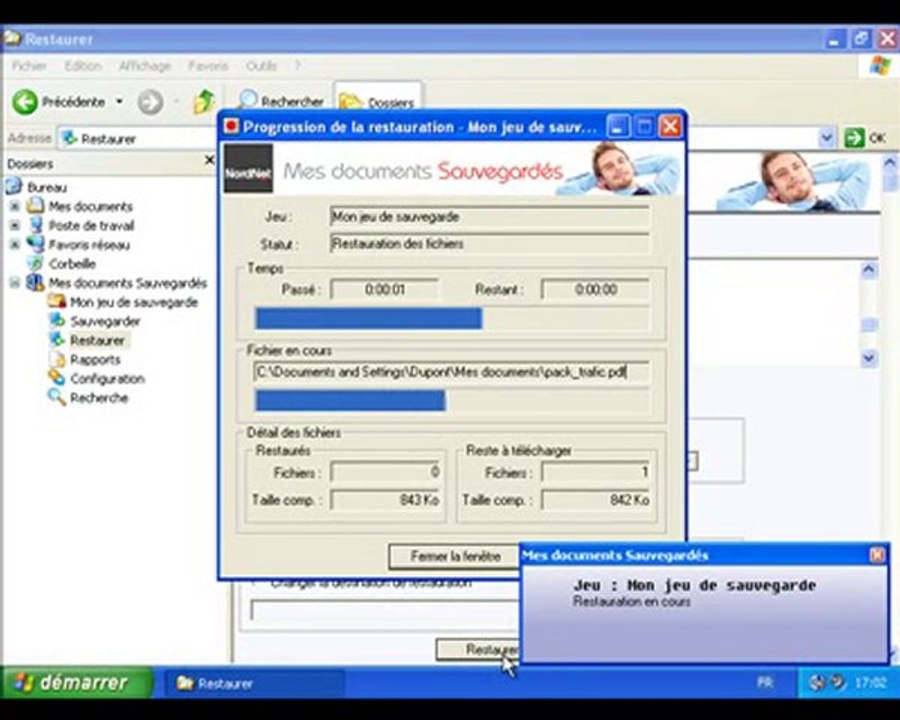Click Mes documents Sauvegardés tree icon
This screenshot has height=720, width=900.
click(x=36, y=282)
